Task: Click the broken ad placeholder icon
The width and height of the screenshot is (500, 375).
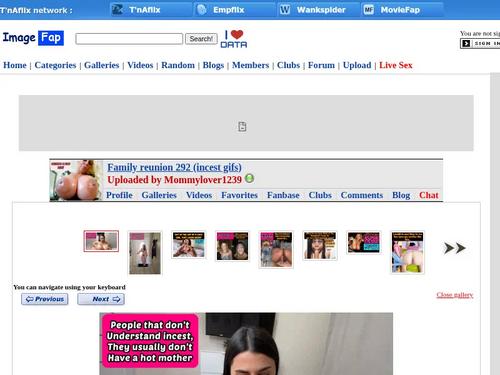Action: click(242, 127)
